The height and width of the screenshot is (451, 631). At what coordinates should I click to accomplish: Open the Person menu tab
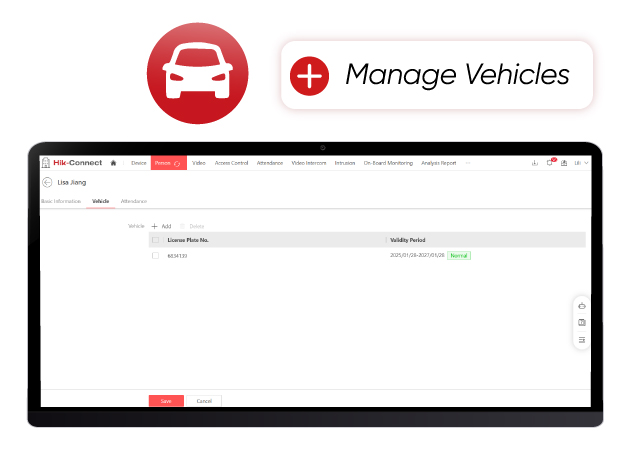169,163
